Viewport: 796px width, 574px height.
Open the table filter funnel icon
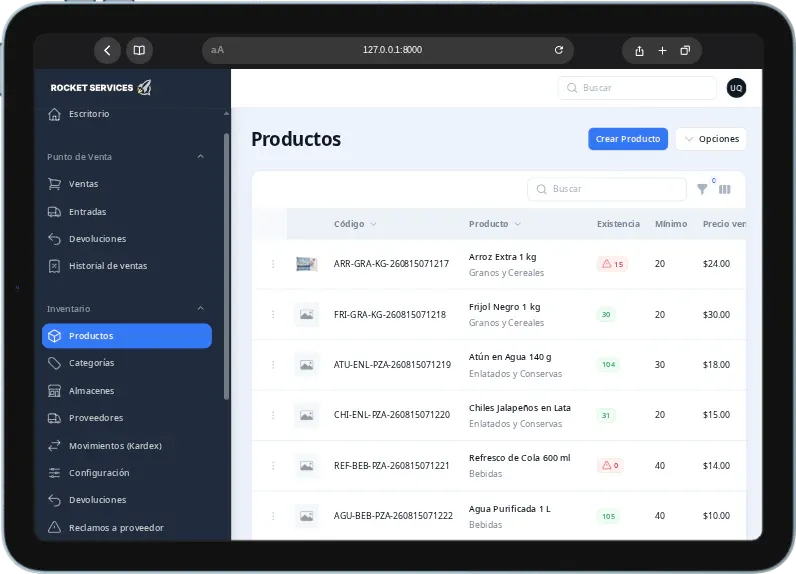[x=702, y=189]
